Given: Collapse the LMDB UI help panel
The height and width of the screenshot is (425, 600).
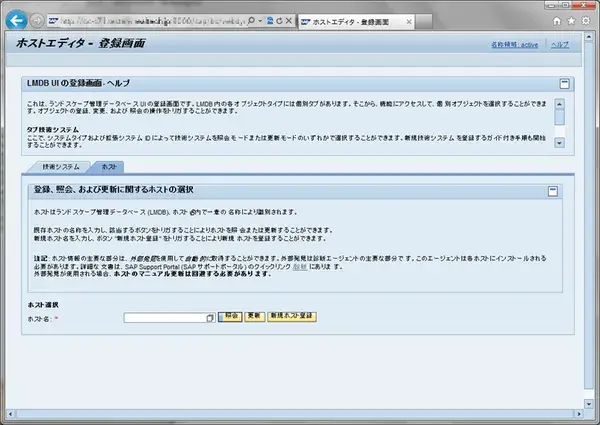Looking at the screenshot, I should tap(564, 84).
